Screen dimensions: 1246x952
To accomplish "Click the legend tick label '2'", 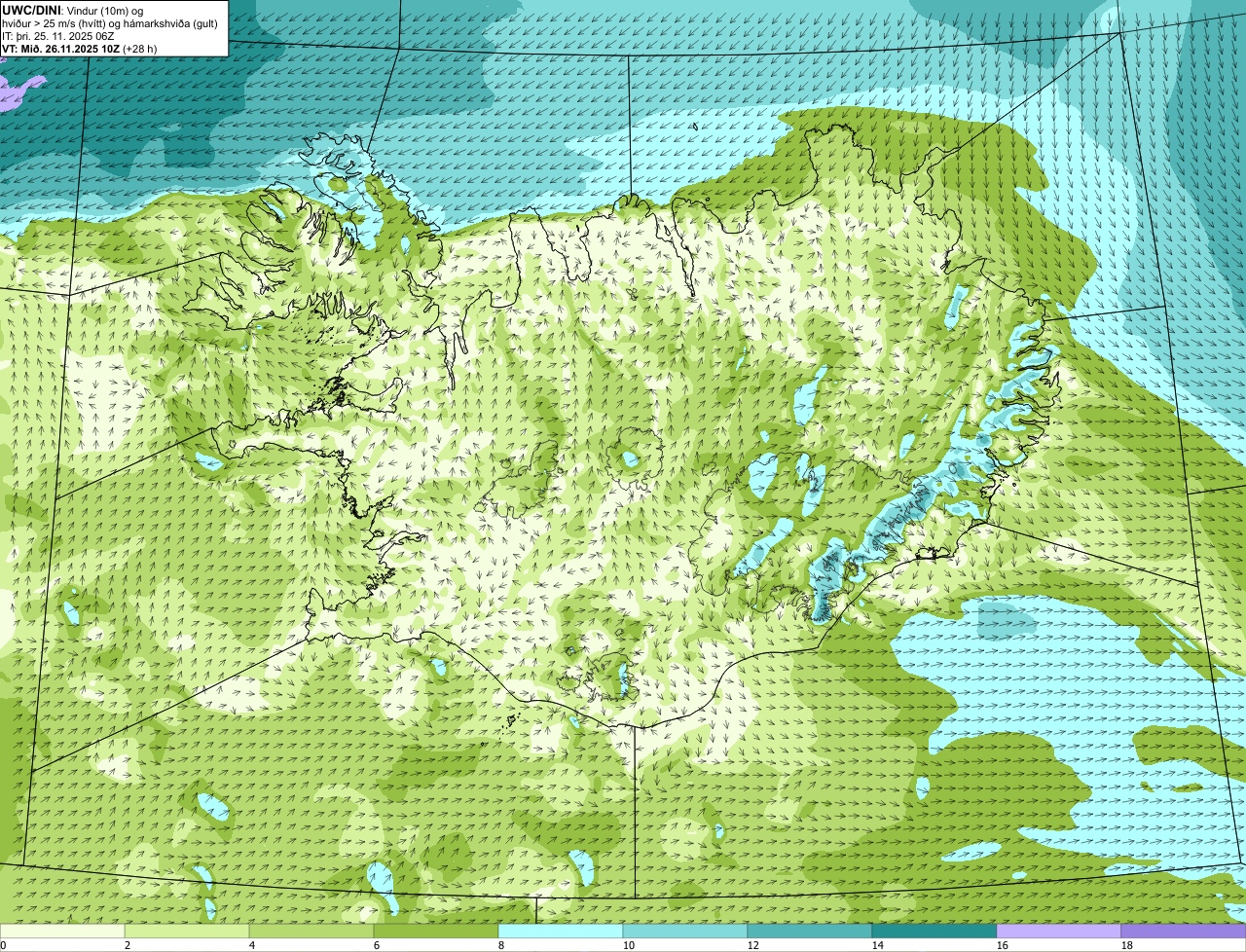I will (128, 945).
